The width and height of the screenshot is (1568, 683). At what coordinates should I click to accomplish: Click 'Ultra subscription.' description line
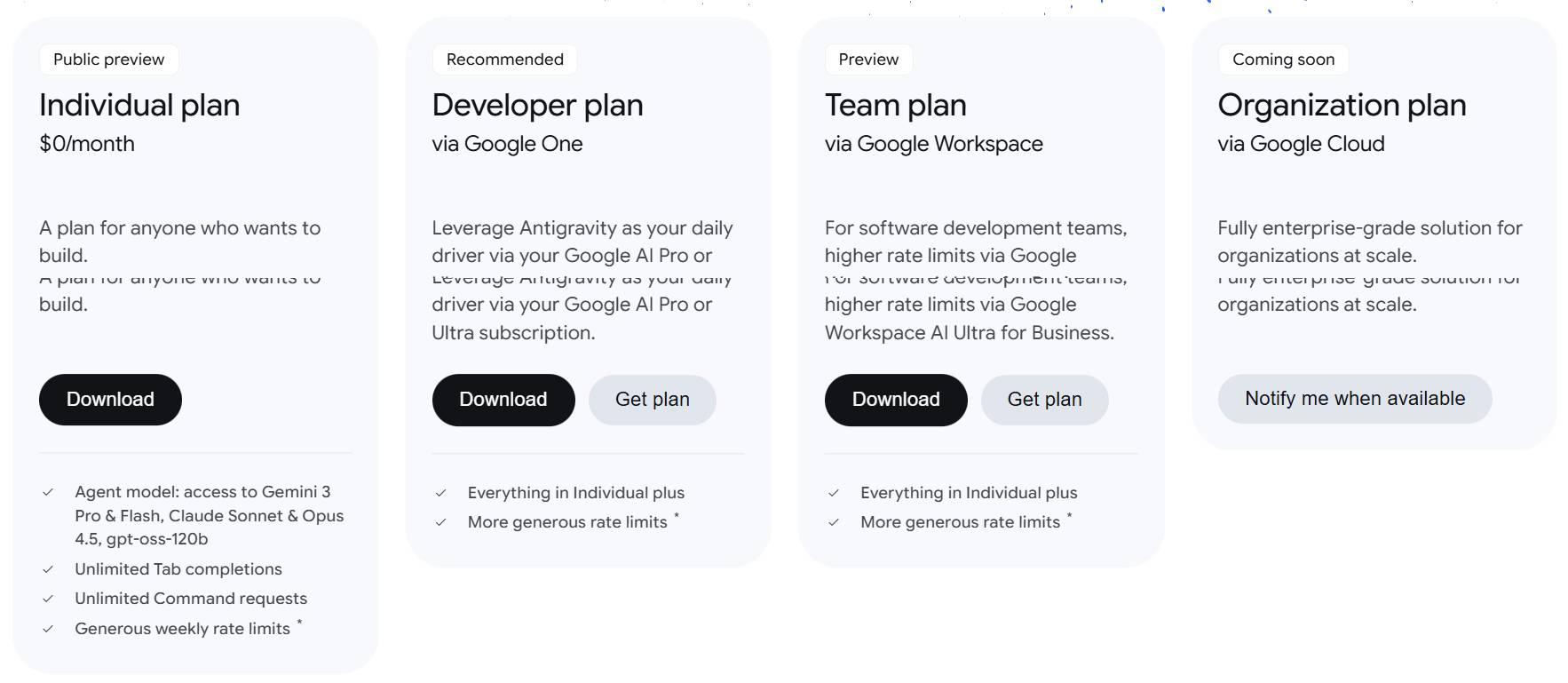click(x=513, y=333)
